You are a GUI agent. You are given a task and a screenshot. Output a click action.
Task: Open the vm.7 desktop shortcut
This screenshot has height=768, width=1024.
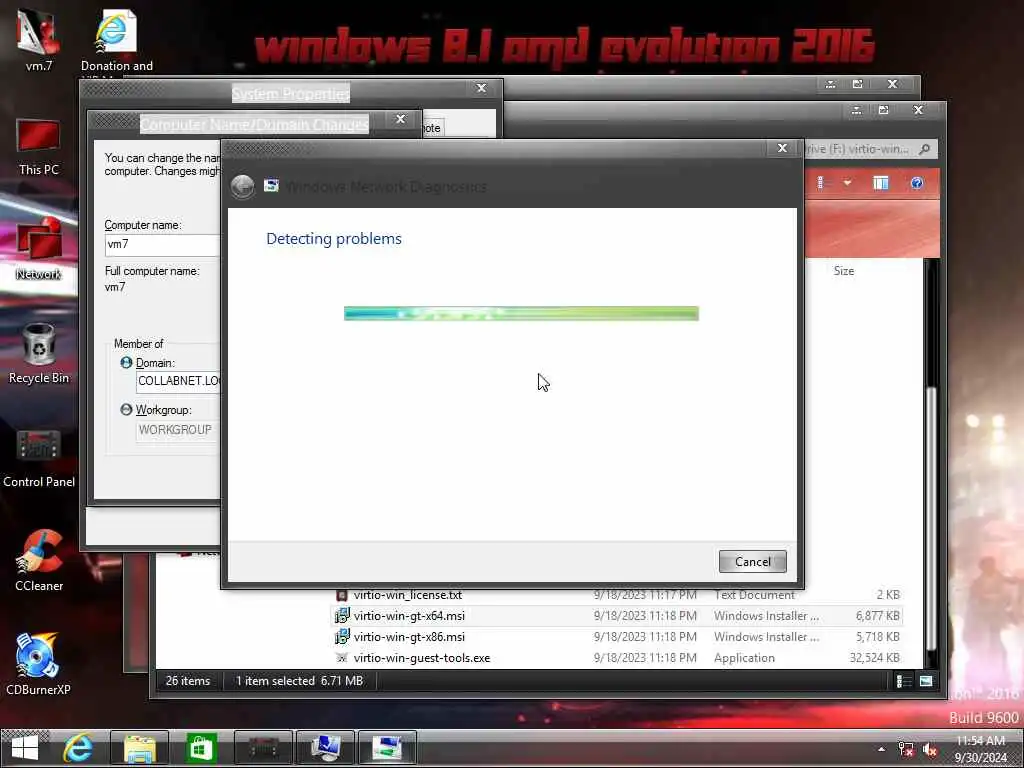[39, 39]
